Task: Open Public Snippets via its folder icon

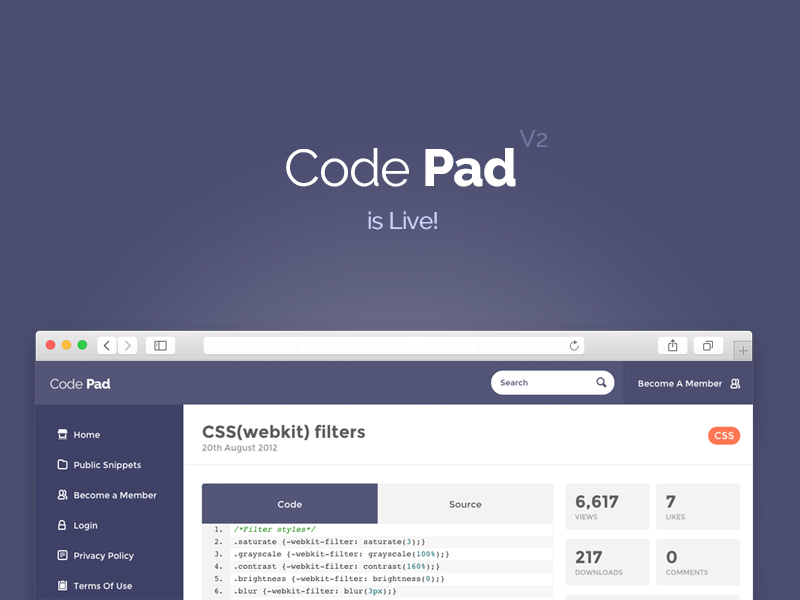Action: [x=63, y=464]
